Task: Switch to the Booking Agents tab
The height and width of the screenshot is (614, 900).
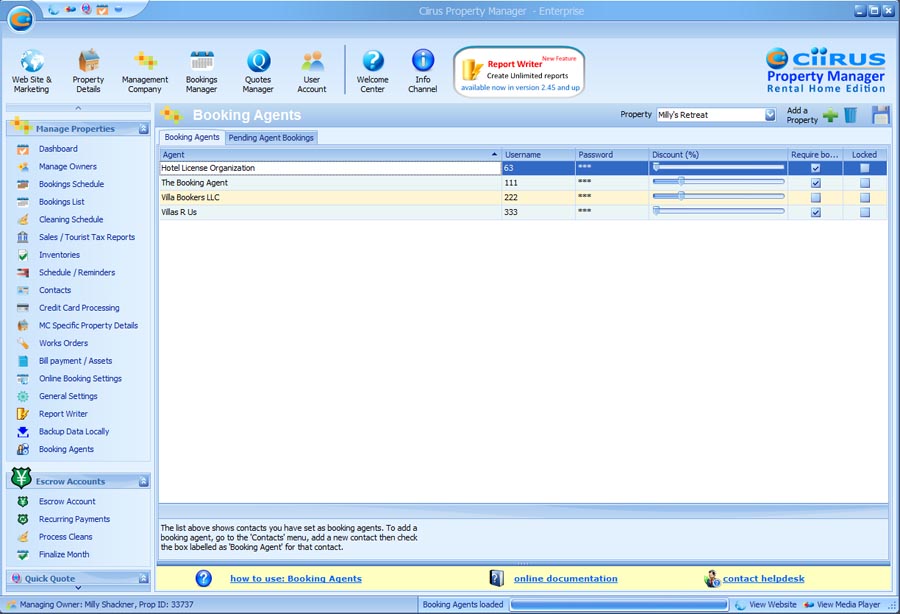Action: tap(192, 138)
